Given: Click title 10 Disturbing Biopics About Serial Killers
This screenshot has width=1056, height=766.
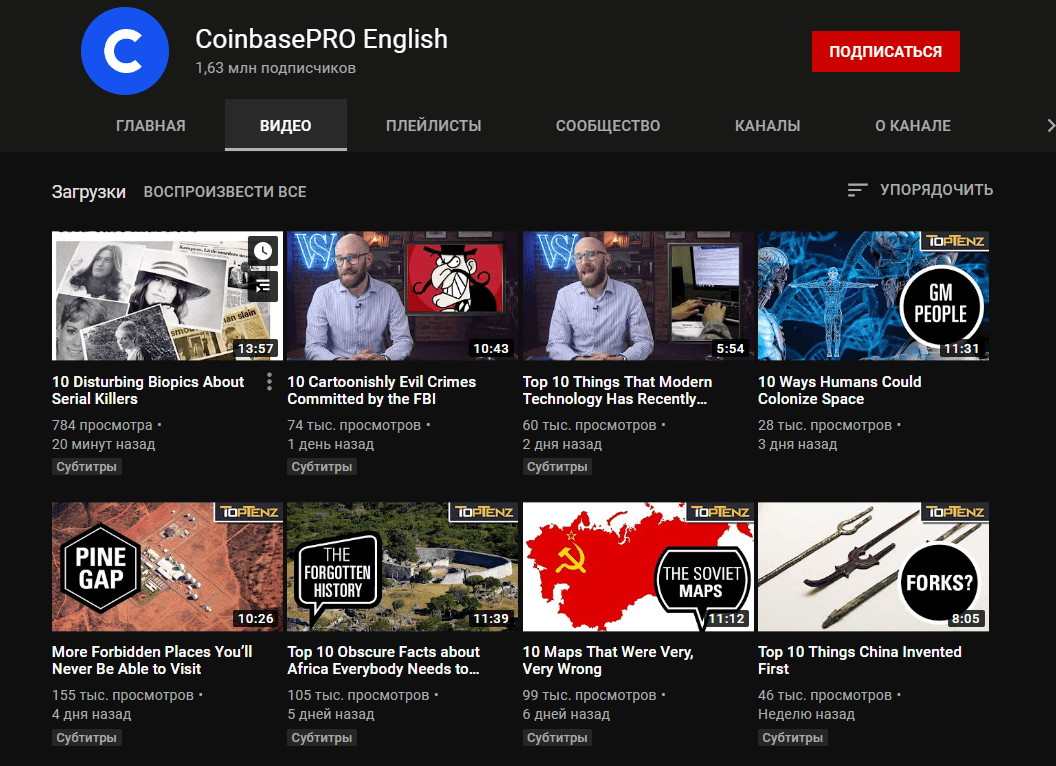Looking at the screenshot, I should 148,390.
